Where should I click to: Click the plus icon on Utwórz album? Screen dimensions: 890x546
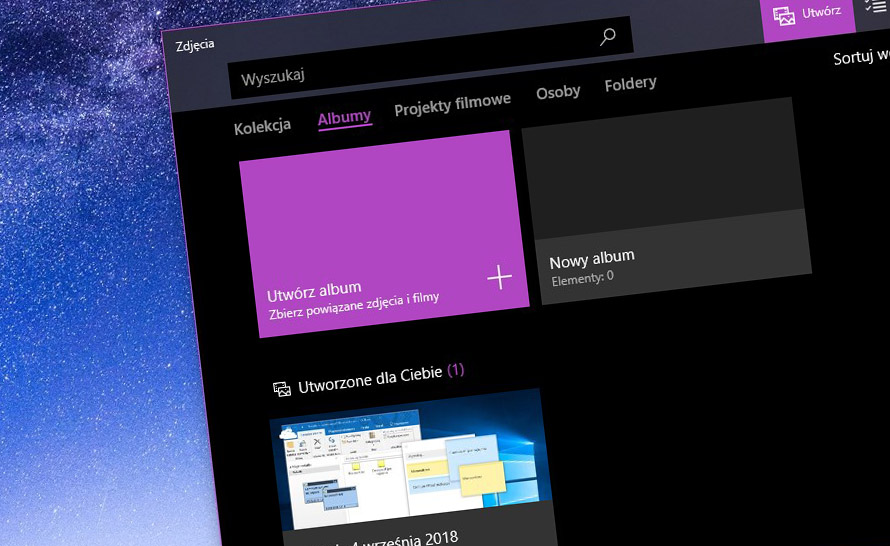click(499, 277)
